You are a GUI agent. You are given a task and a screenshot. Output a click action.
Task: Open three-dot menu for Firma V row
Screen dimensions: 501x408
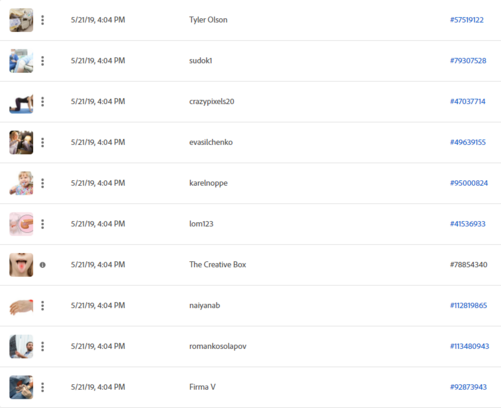(x=42, y=387)
